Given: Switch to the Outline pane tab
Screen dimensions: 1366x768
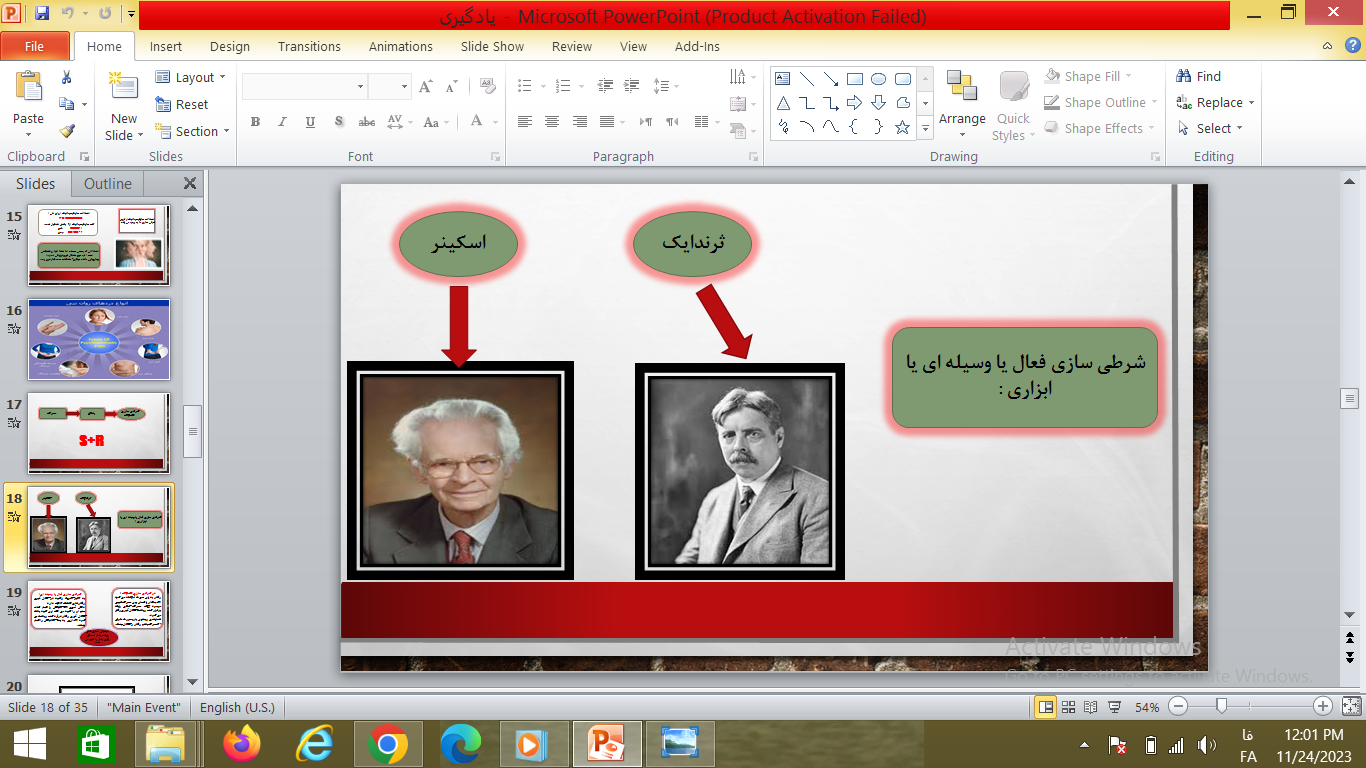Looking at the screenshot, I should click(x=108, y=184).
